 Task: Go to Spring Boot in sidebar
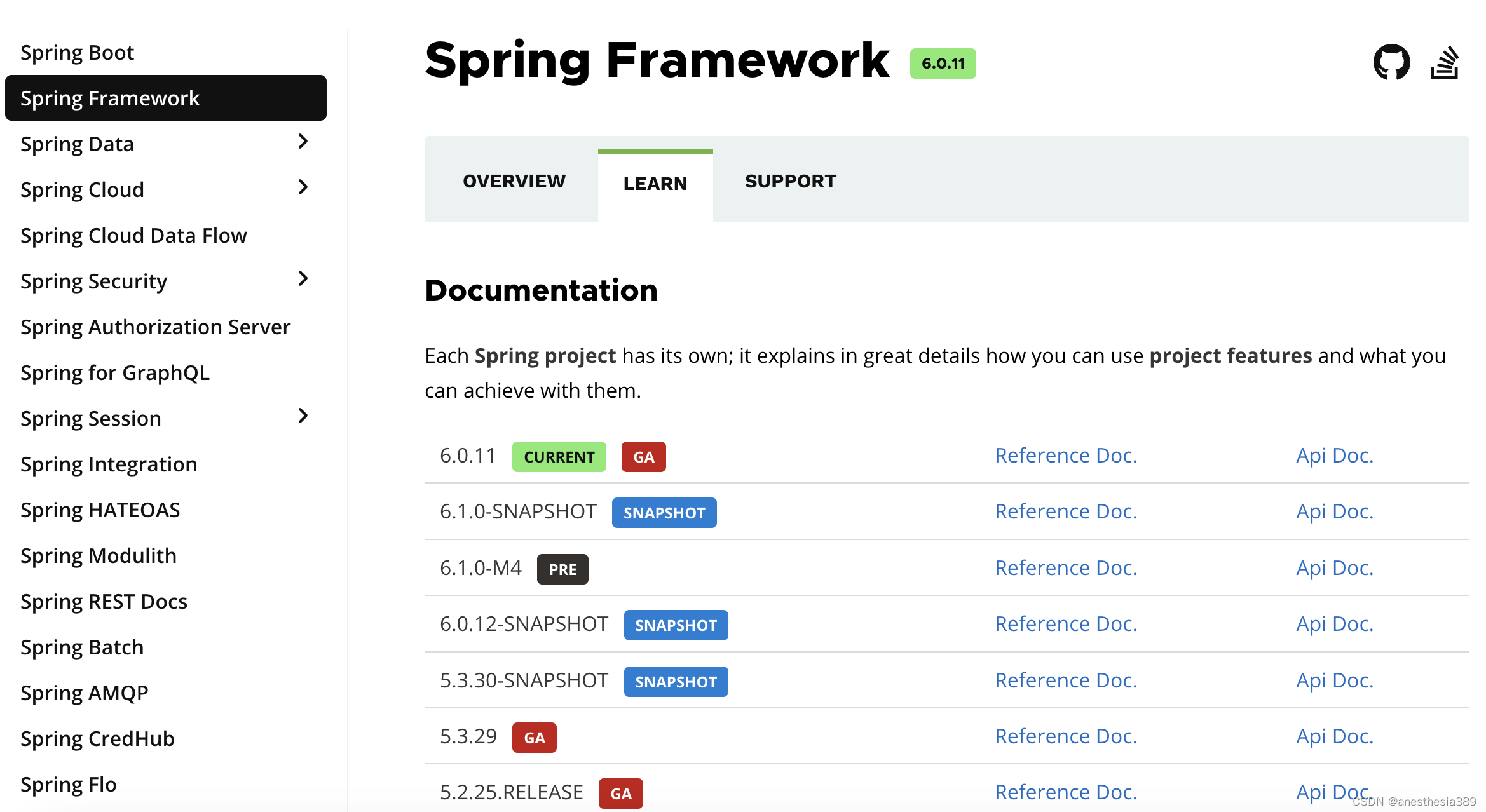tap(77, 53)
